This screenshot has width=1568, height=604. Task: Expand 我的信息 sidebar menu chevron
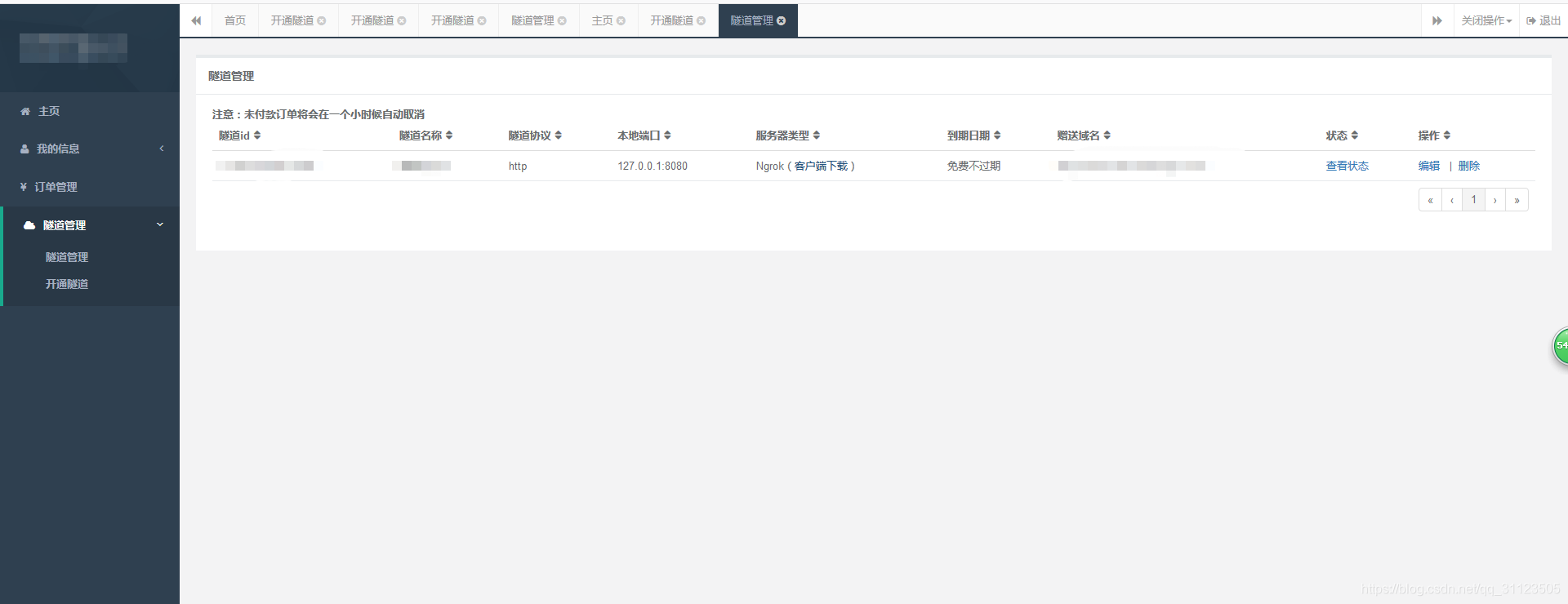click(x=162, y=149)
